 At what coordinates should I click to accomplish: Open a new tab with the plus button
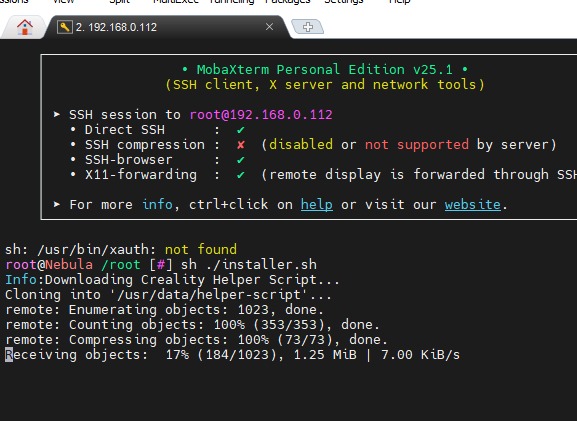308,27
